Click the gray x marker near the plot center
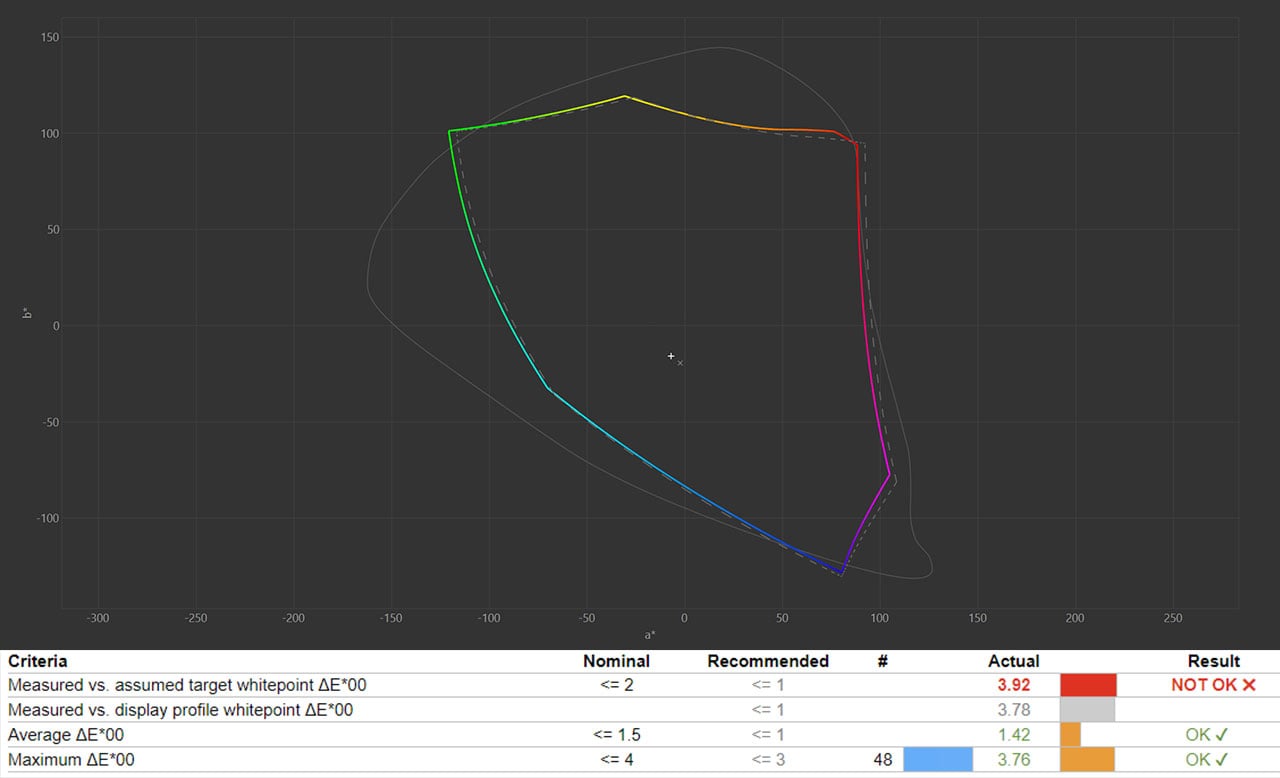This screenshot has height=778, width=1280. [680, 363]
